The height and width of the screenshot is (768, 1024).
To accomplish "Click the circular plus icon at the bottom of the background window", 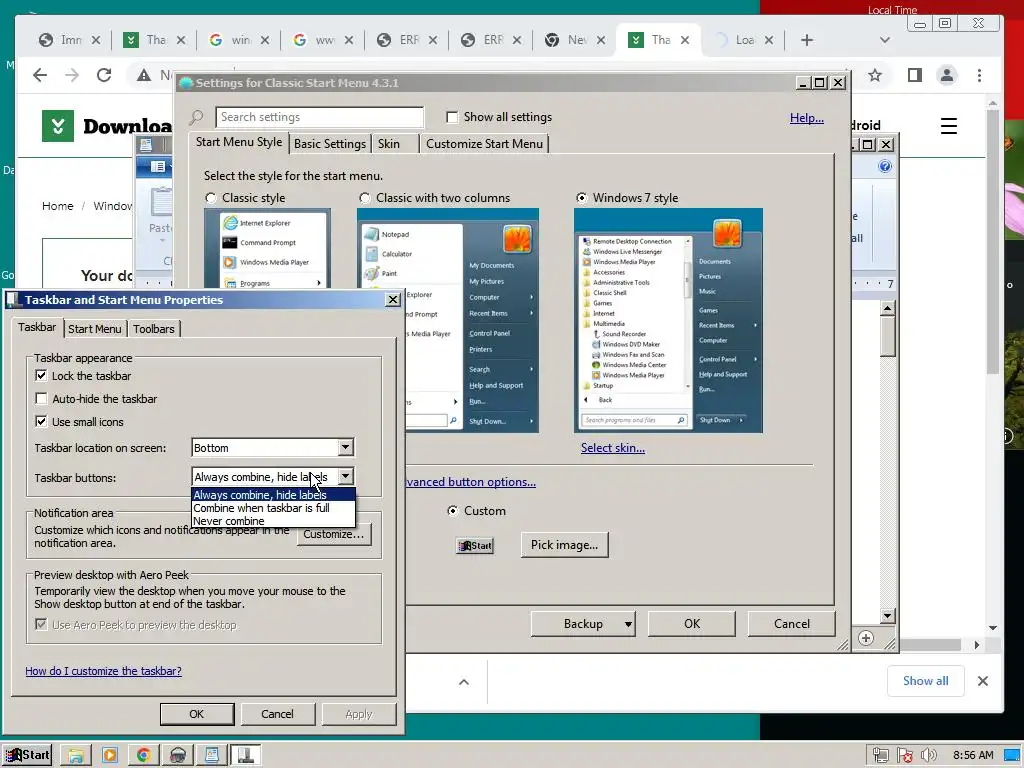I will (x=866, y=638).
